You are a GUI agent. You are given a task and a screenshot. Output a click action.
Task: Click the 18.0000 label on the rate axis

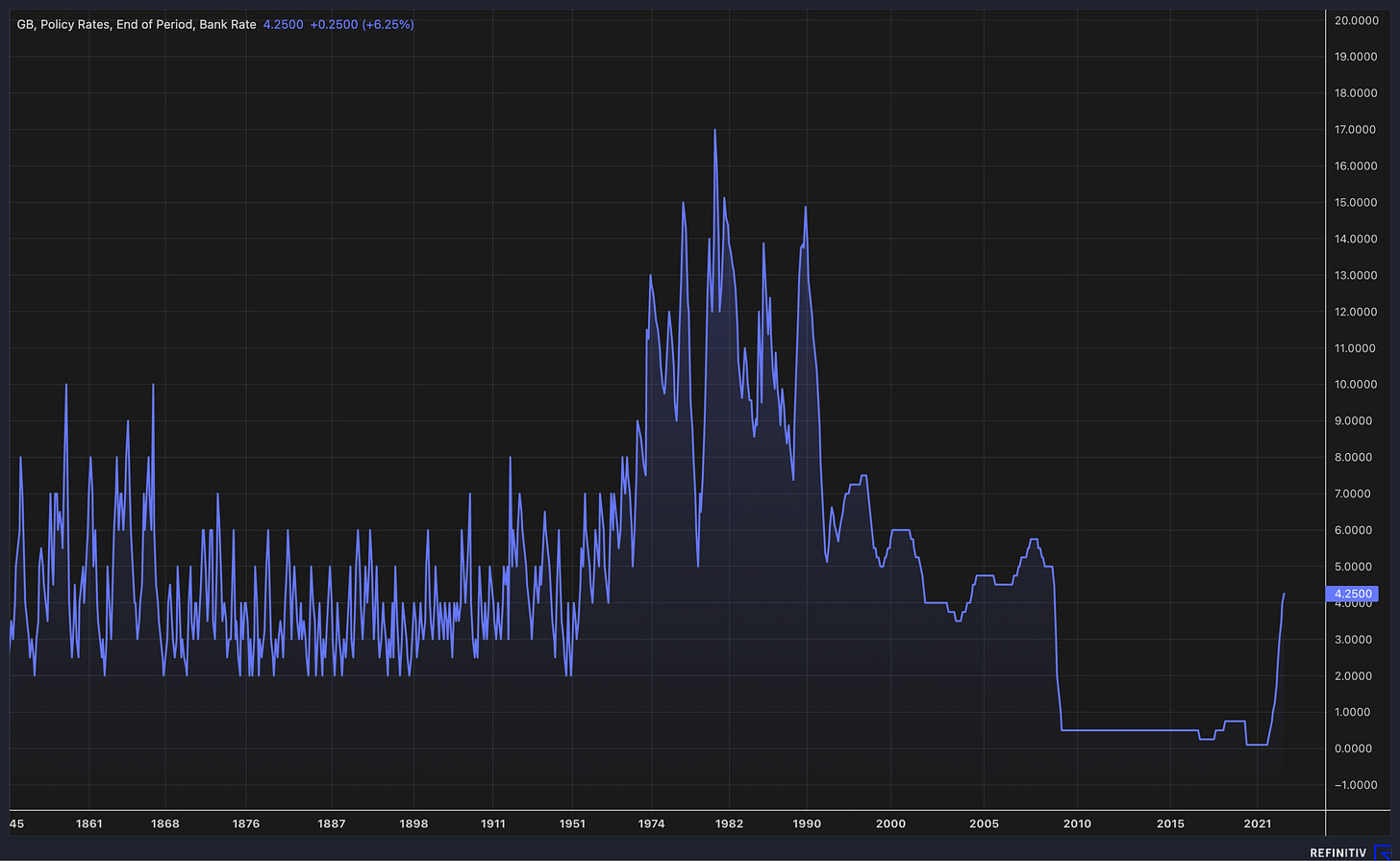(x=1356, y=93)
